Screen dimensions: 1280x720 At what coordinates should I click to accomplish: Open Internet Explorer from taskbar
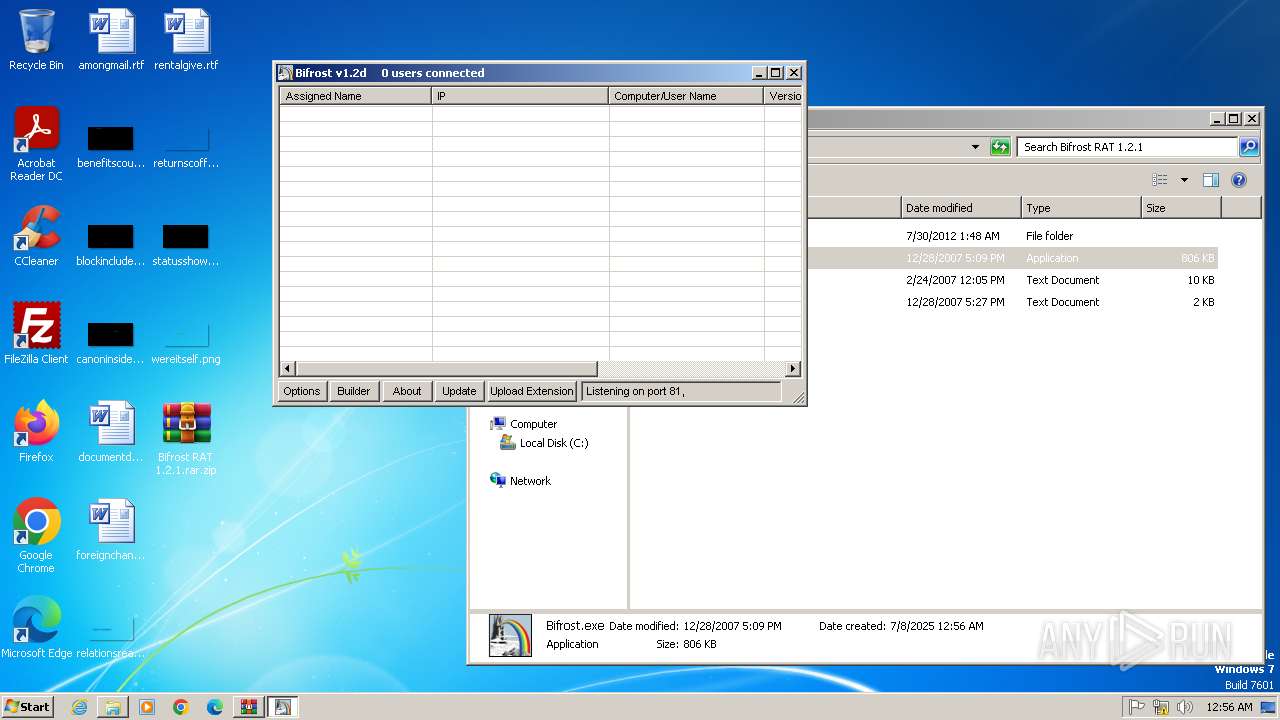click(x=79, y=707)
